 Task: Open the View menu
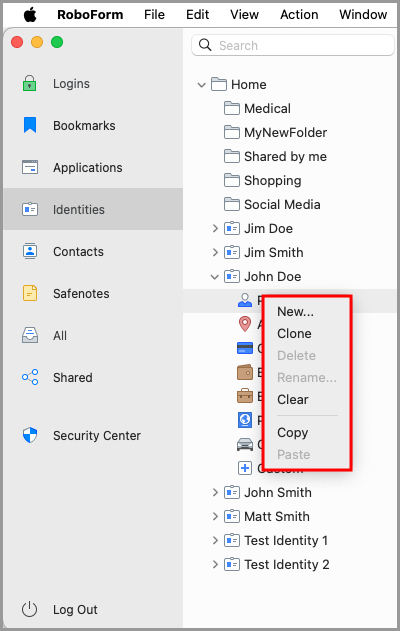pos(244,15)
